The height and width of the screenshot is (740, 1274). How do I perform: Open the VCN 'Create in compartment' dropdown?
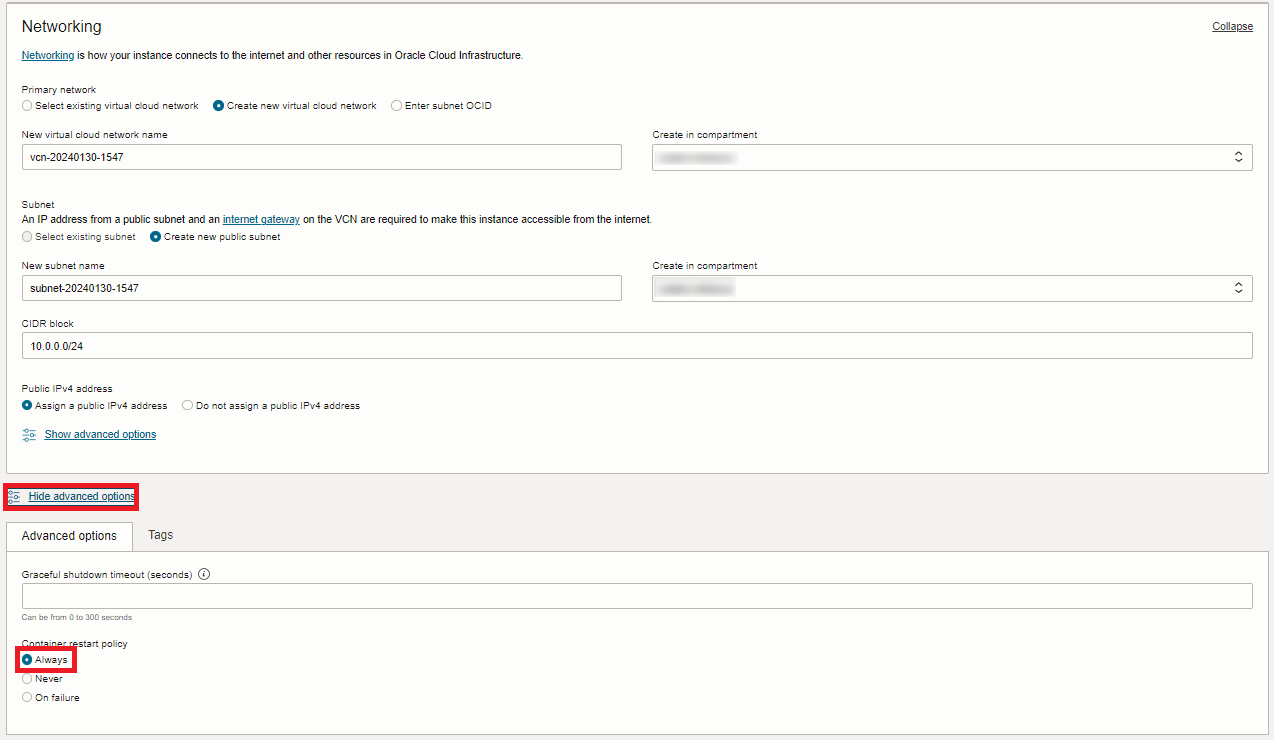tap(951, 157)
